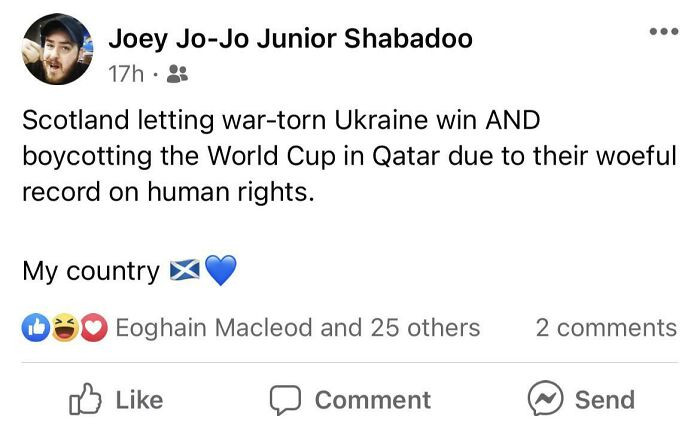Click the blue heart emoji

click(x=220, y=271)
